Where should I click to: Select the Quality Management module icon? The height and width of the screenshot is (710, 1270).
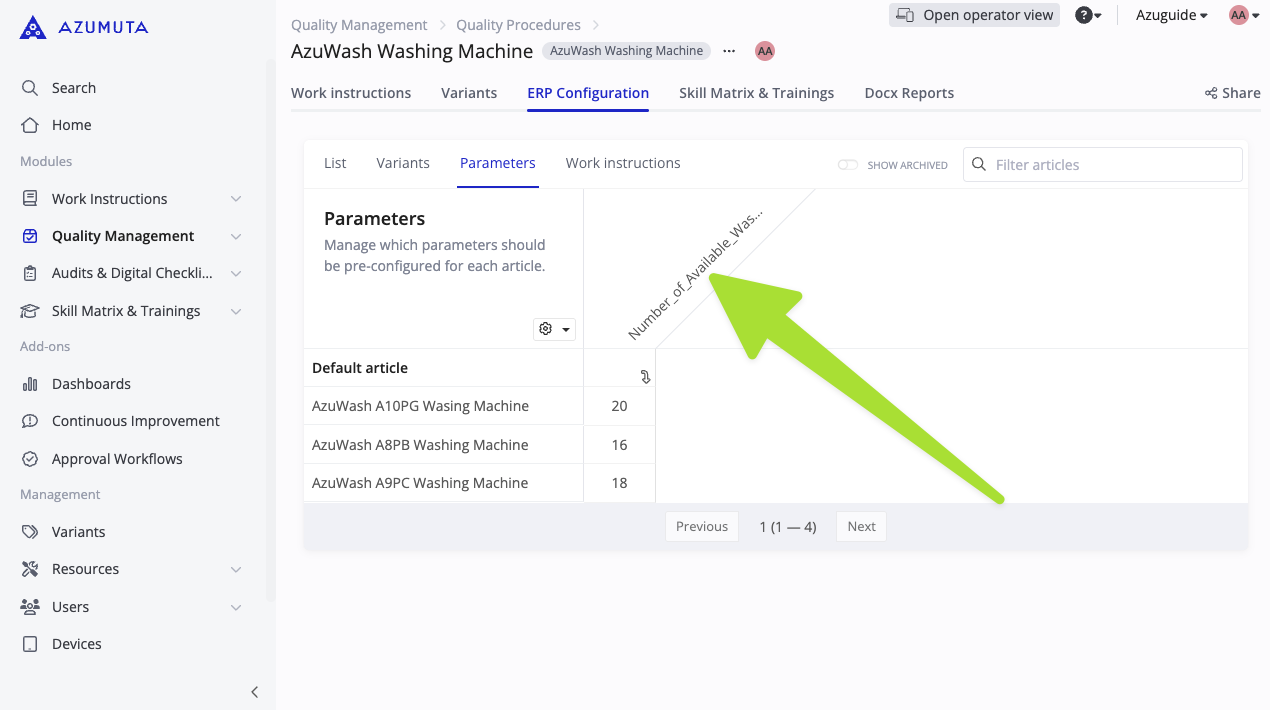(x=29, y=235)
